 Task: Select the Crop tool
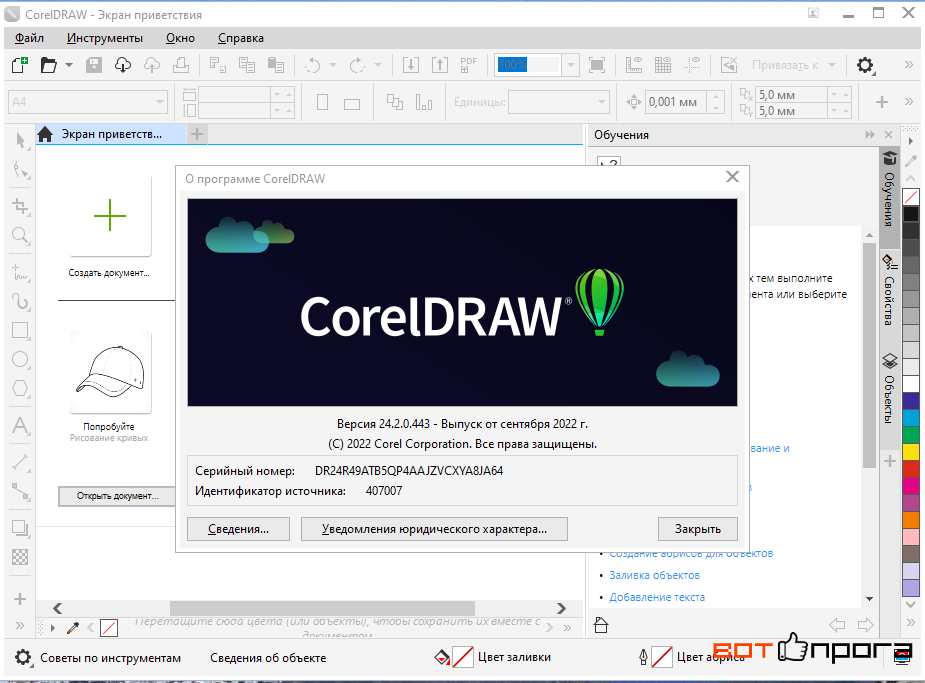21,206
